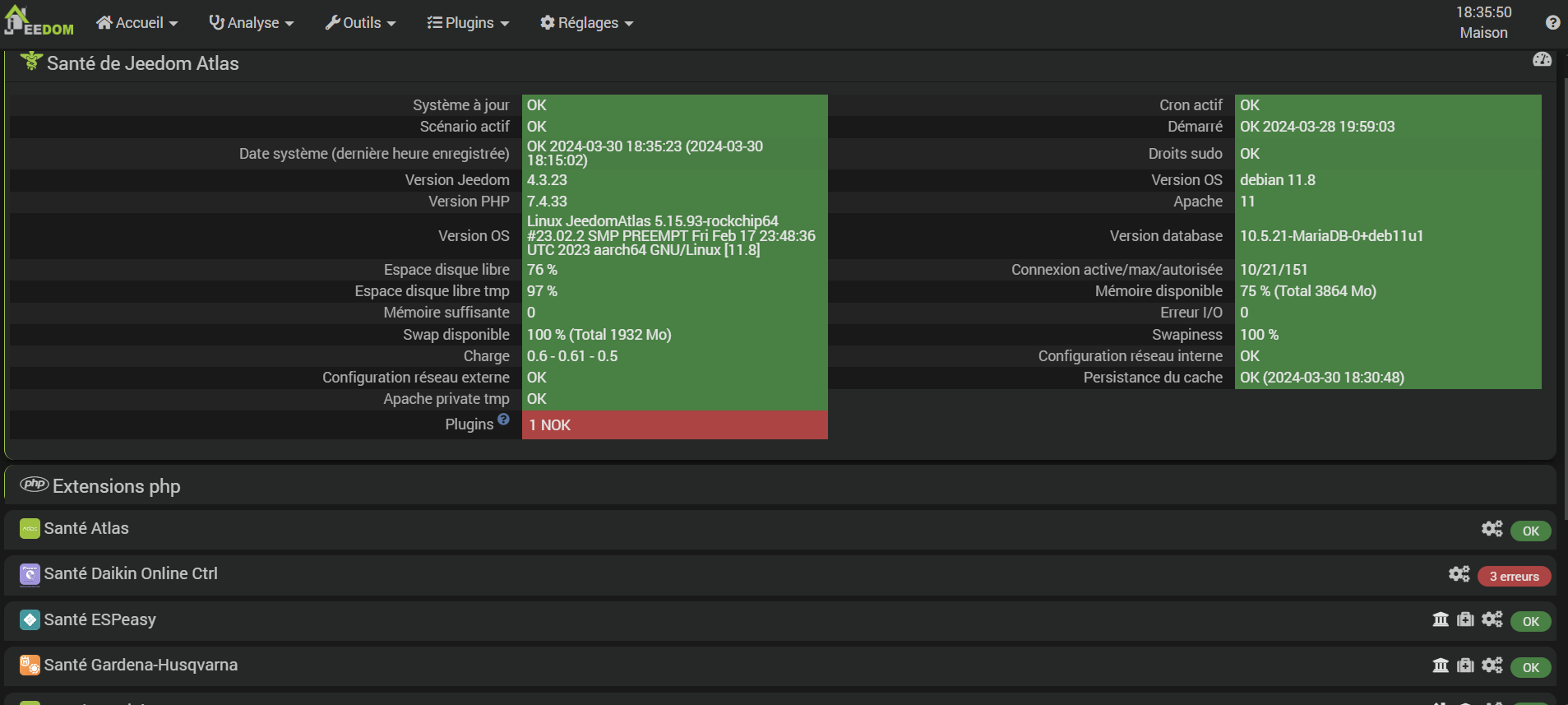Click the Atlas plugin icon
The image size is (1568, 705).
(x=30, y=529)
